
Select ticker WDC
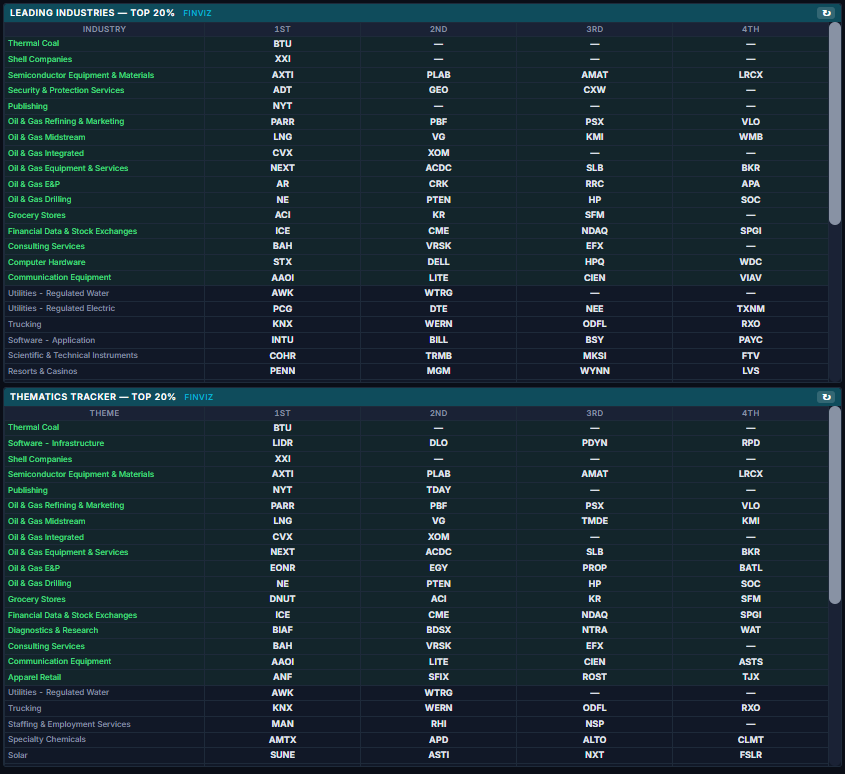pyautogui.click(x=751, y=262)
